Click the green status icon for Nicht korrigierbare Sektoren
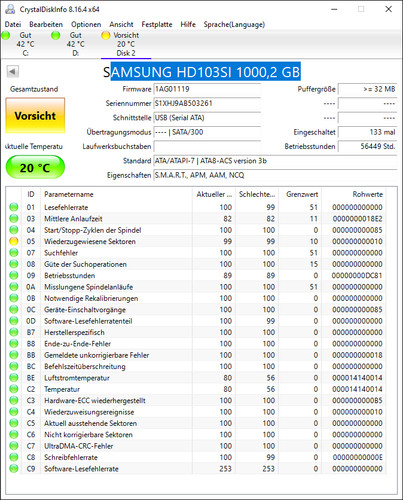Screen dimensions: 403x500 [x=14, y=434]
